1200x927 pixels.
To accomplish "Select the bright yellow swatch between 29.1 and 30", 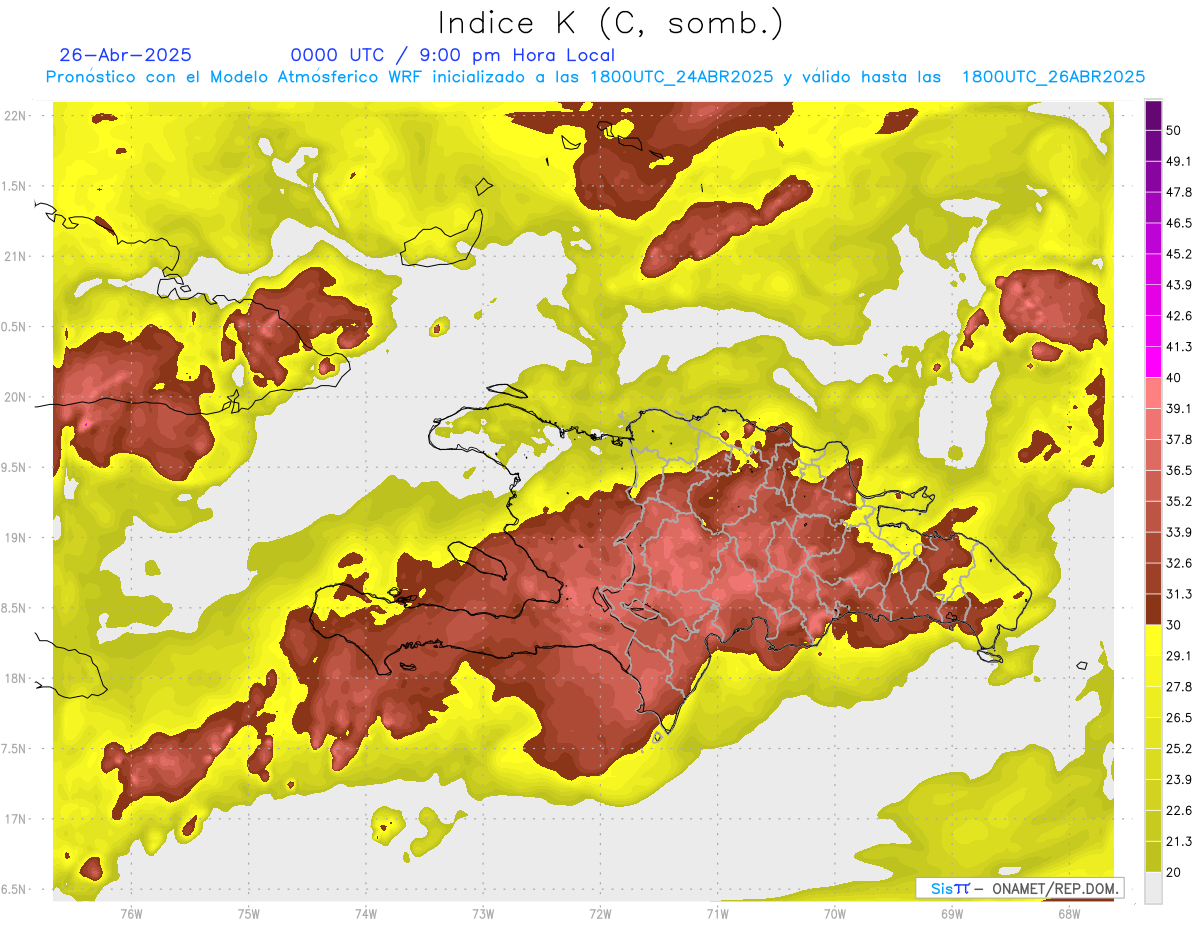I will click(x=1153, y=640).
